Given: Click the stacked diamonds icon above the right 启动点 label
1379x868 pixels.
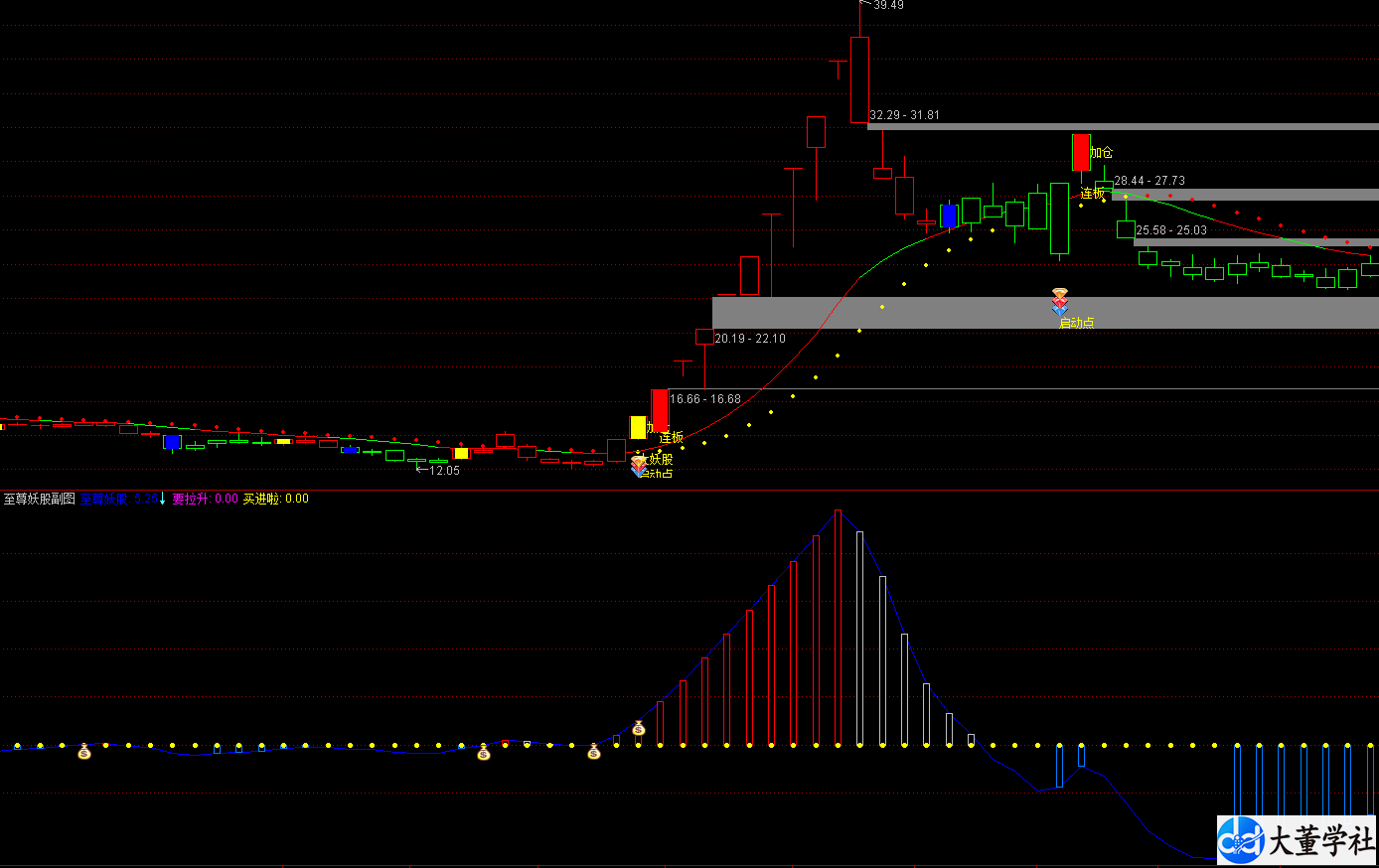Looking at the screenshot, I should click(x=1060, y=301).
